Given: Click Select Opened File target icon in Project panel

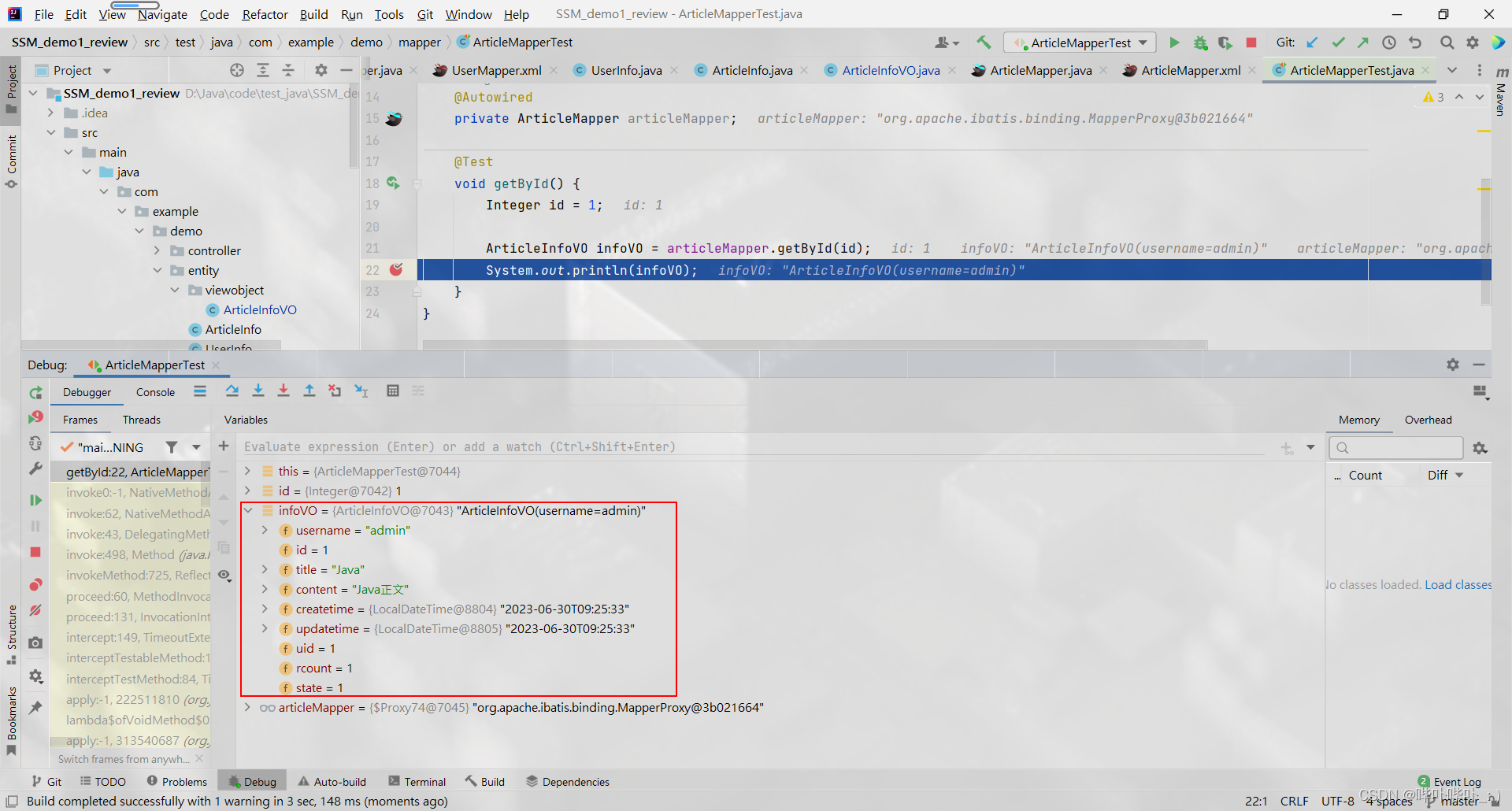Looking at the screenshot, I should click(237, 70).
